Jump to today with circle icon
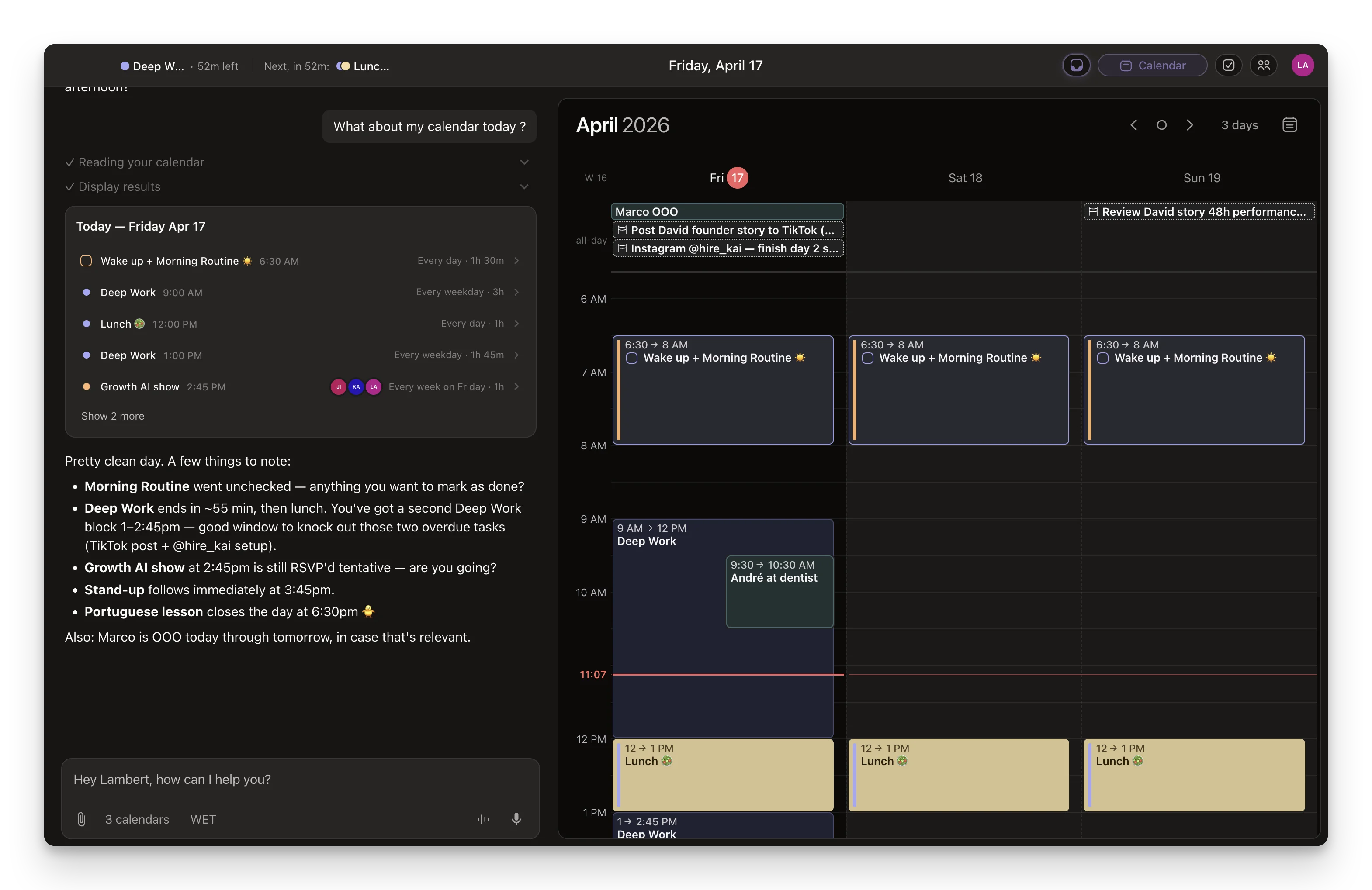Viewport: 1372px width, 890px height. coord(1161,125)
